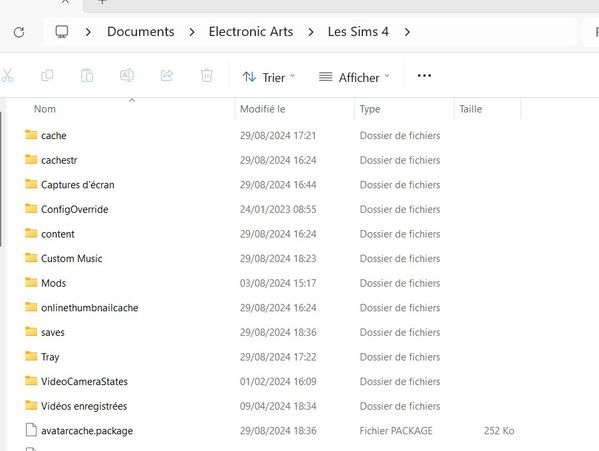Click the Copy toolbar icon
The height and width of the screenshot is (451, 599).
pos(47,76)
